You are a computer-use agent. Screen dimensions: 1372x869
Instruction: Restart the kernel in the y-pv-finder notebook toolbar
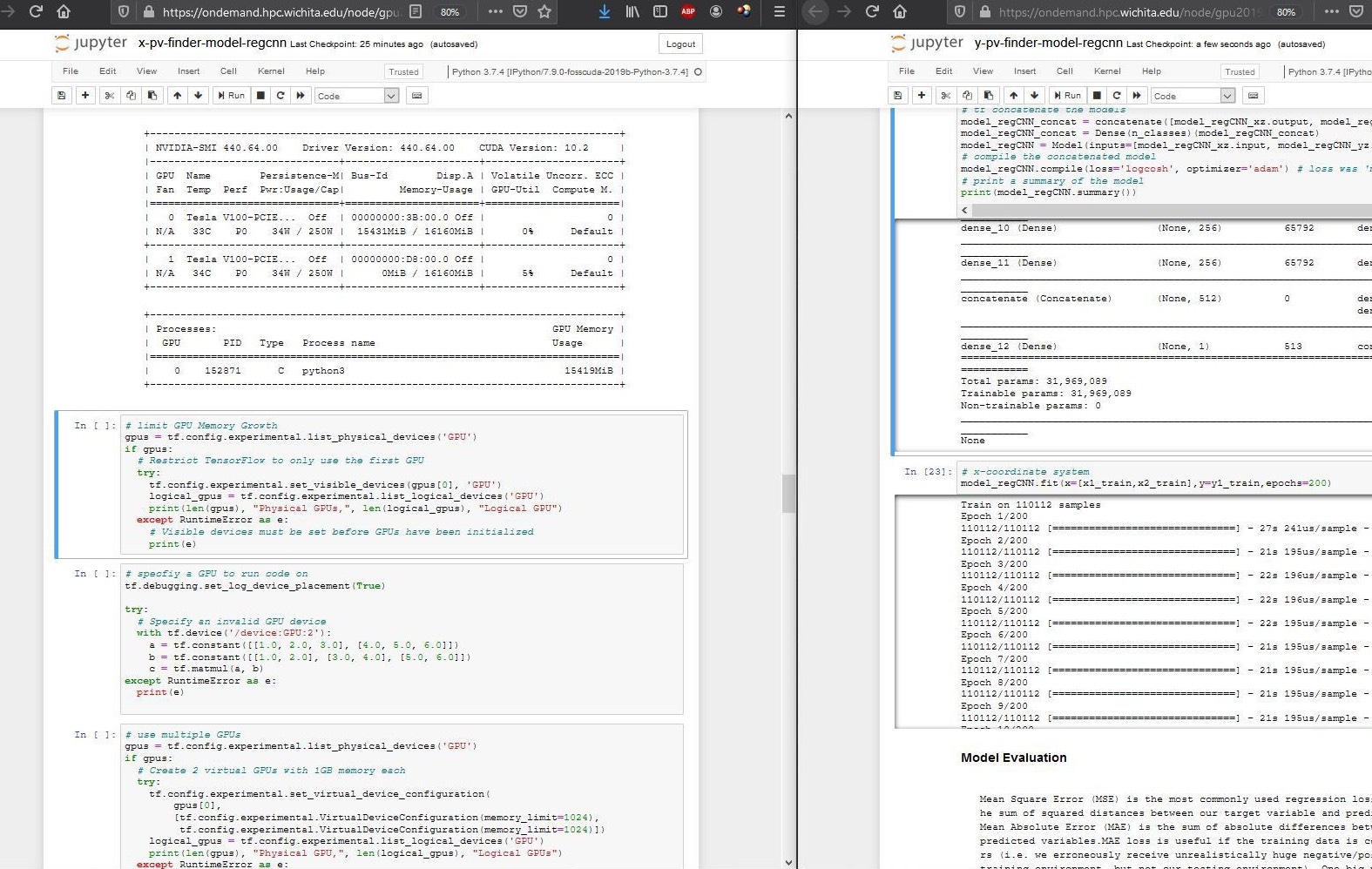coord(1117,96)
